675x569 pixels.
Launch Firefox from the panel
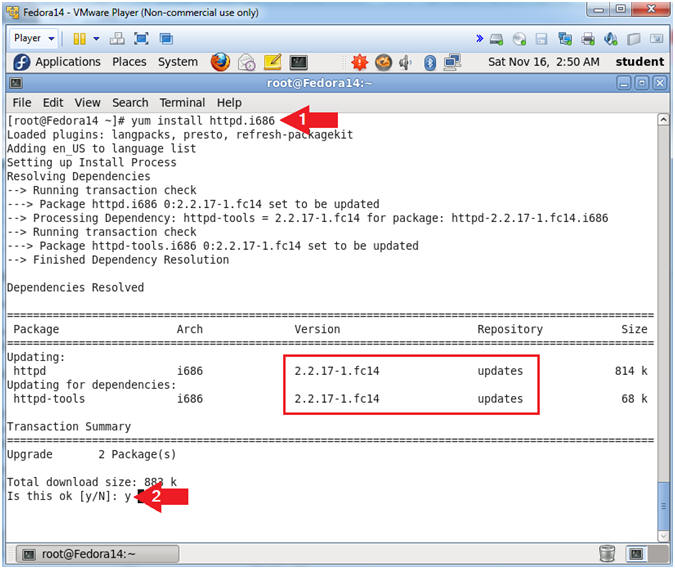(x=220, y=62)
